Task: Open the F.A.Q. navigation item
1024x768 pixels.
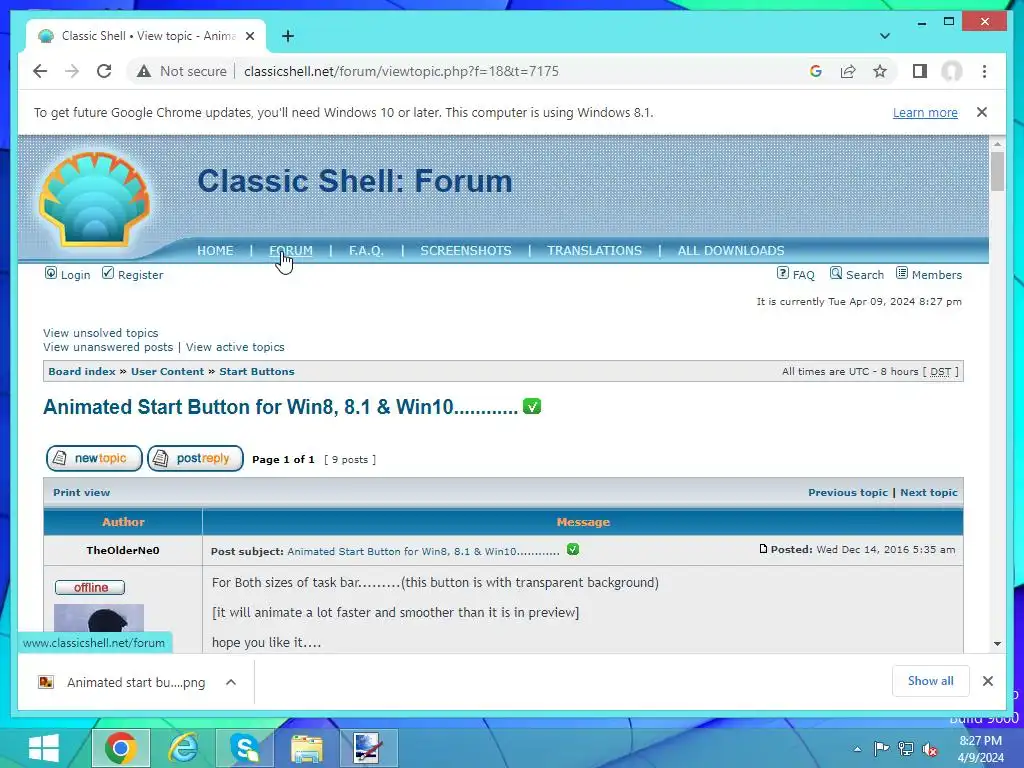Action: pyautogui.click(x=366, y=251)
